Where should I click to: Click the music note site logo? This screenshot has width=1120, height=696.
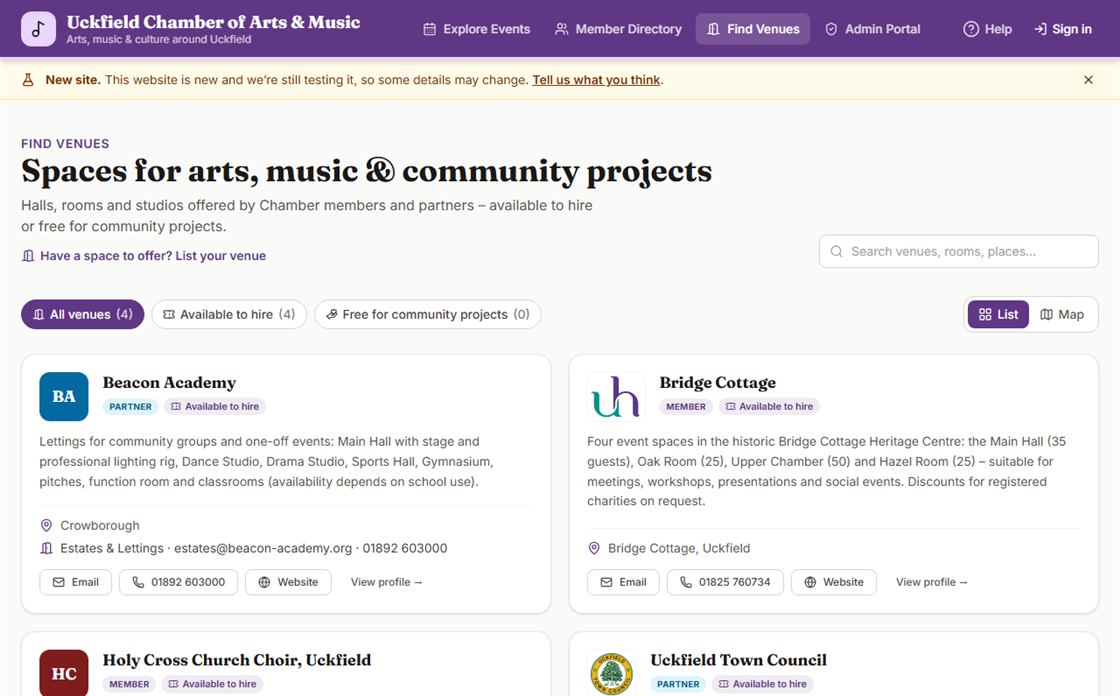tap(39, 29)
